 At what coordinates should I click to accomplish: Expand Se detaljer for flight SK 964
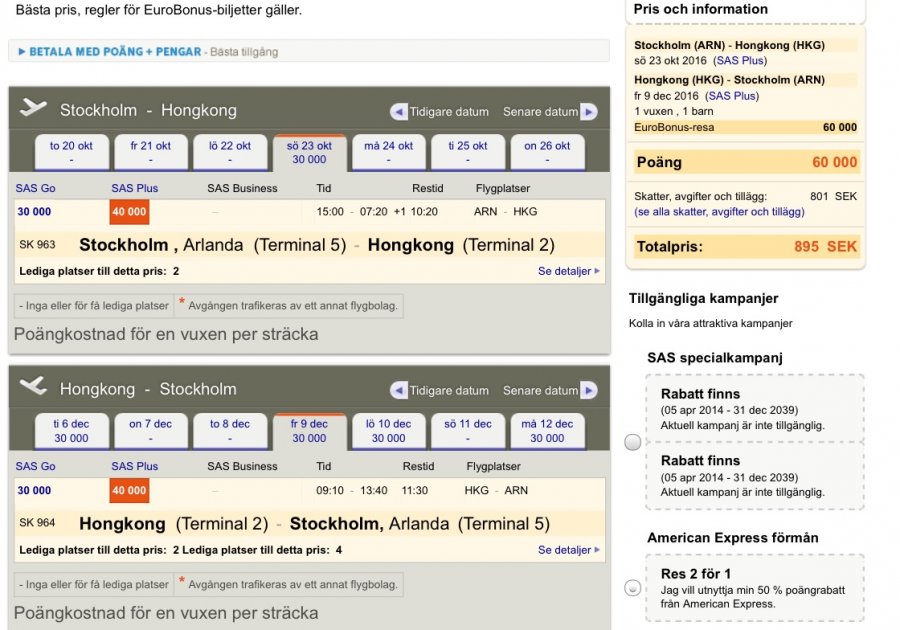click(x=568, y=550)
